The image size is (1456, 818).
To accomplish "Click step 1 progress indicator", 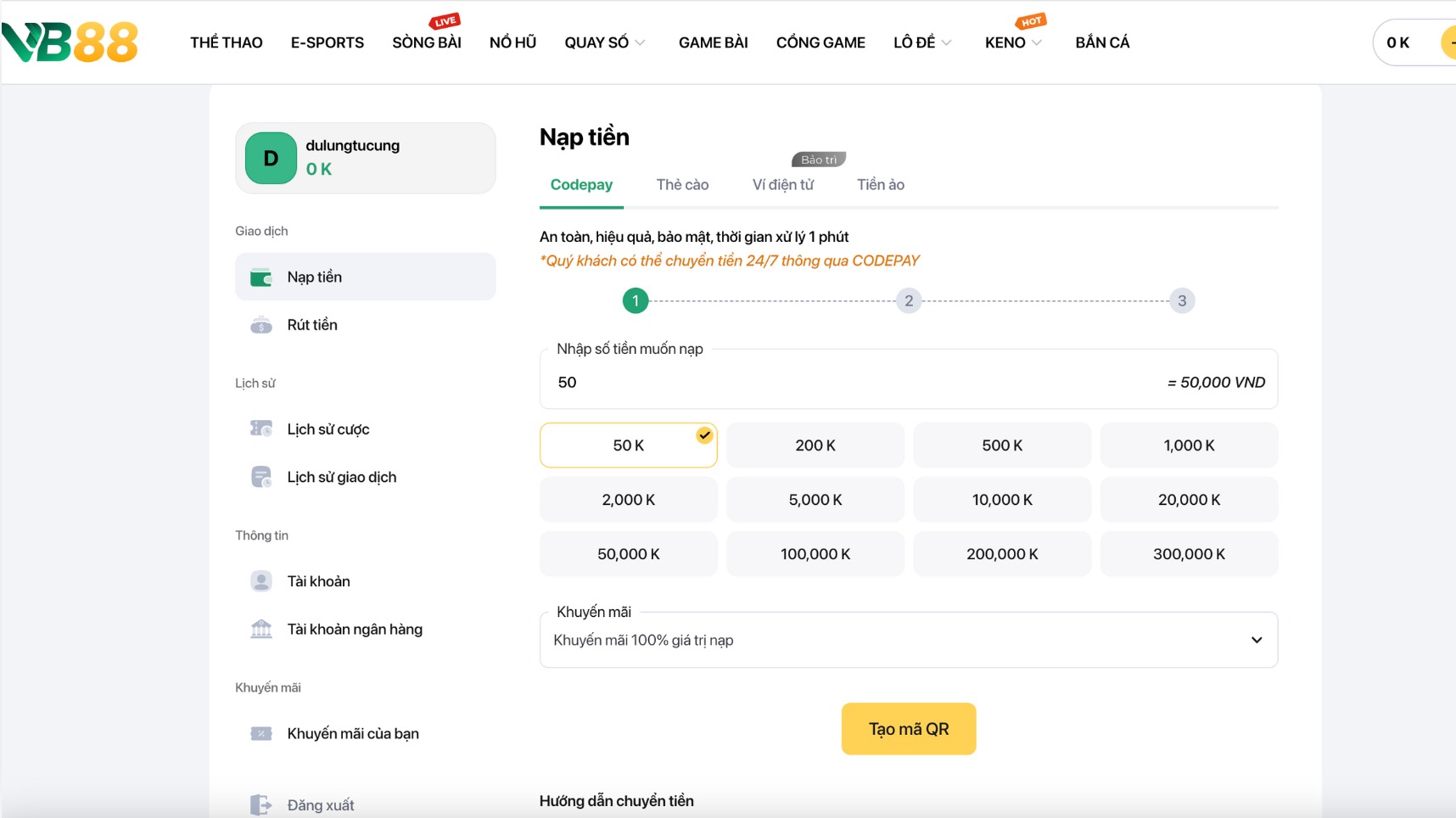I will pyautogui.click(x=636, y=300).
